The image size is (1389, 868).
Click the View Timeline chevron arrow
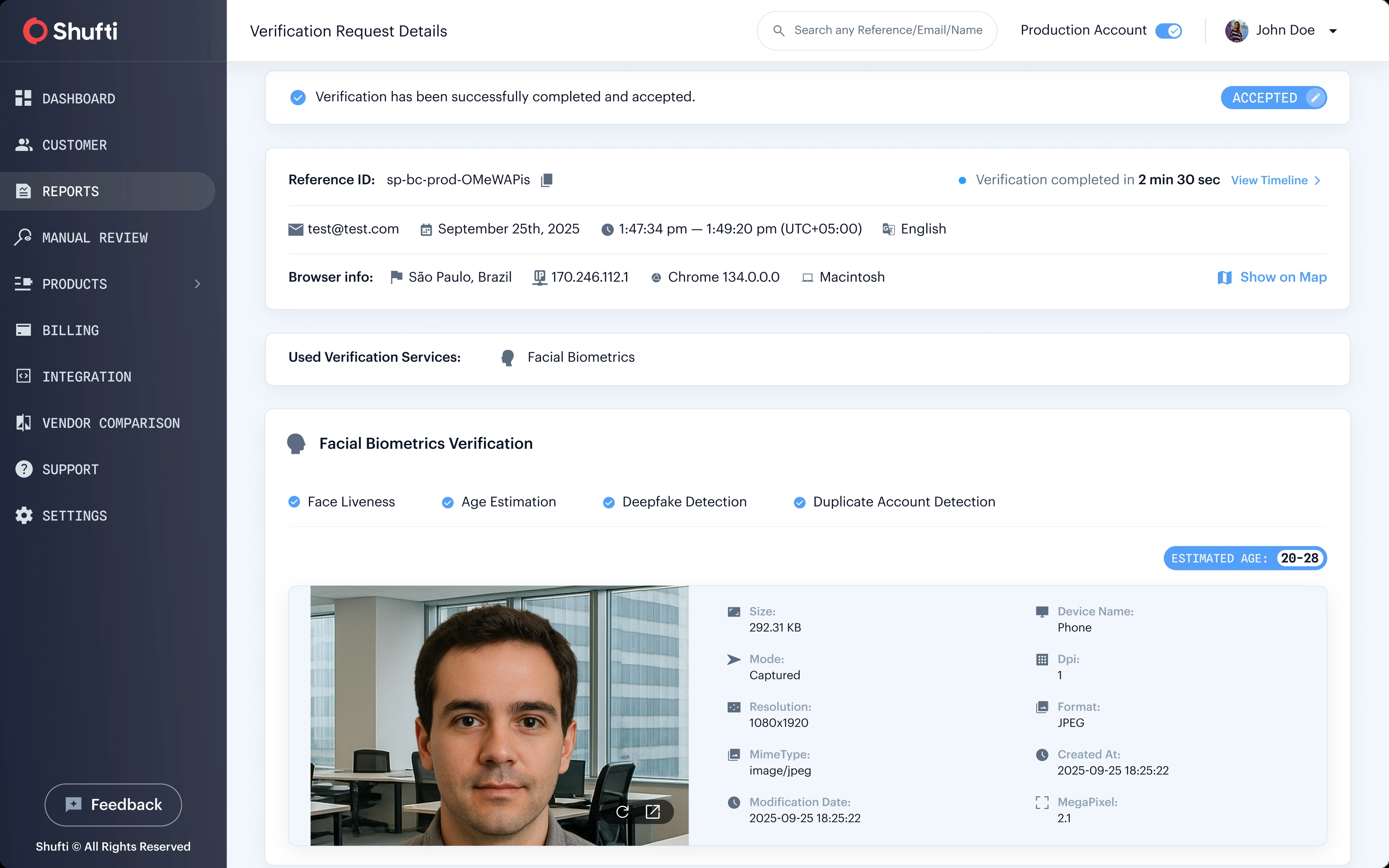pos(1318,181)
